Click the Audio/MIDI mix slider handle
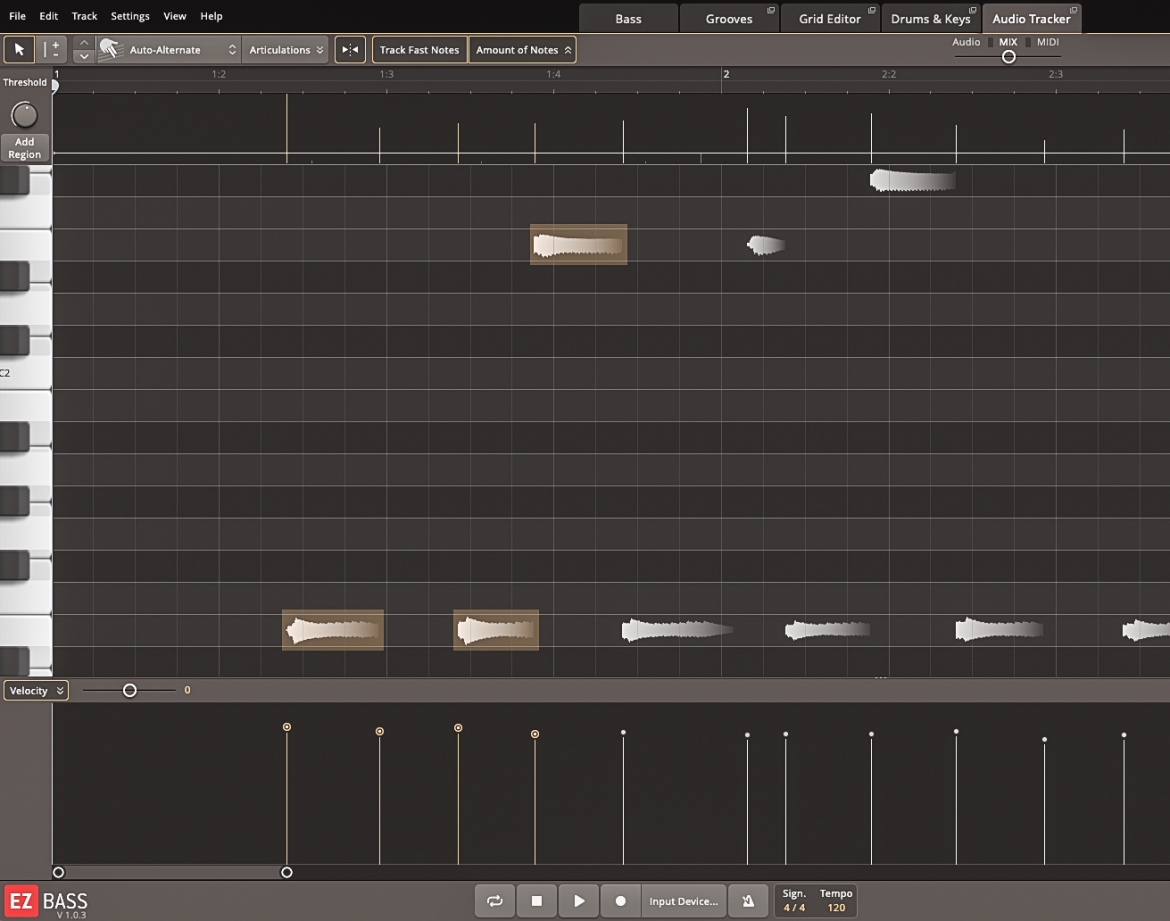1170x921 pixels. 1008,57
